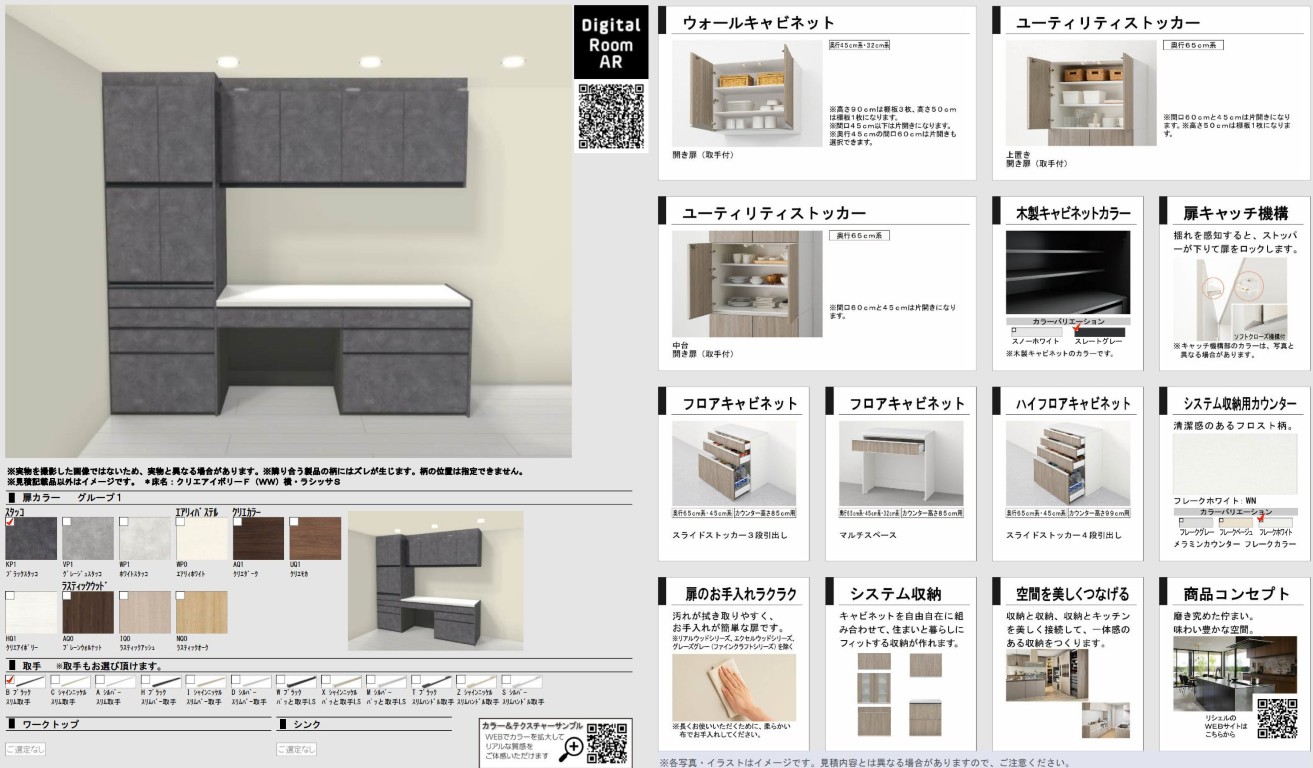Click the magnifier icon in color sample box

(573, 747)
